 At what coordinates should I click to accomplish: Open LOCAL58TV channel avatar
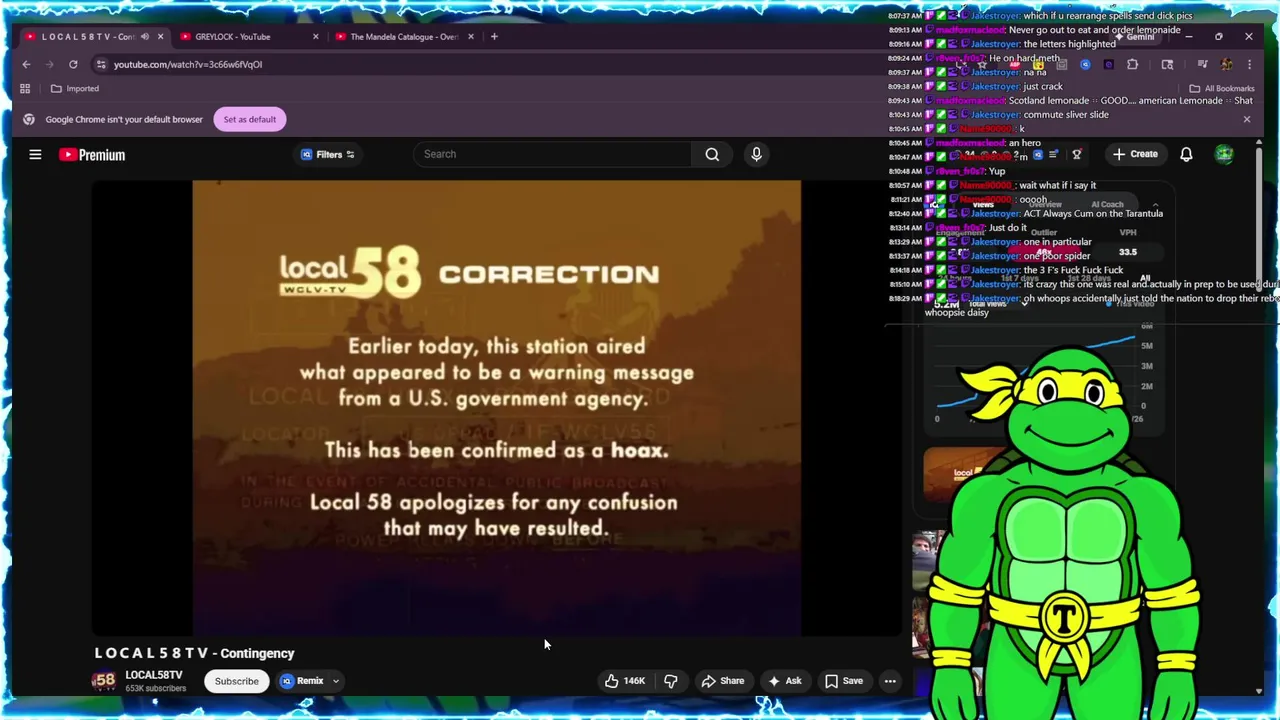pyautogui.click(x=105, y=681)
